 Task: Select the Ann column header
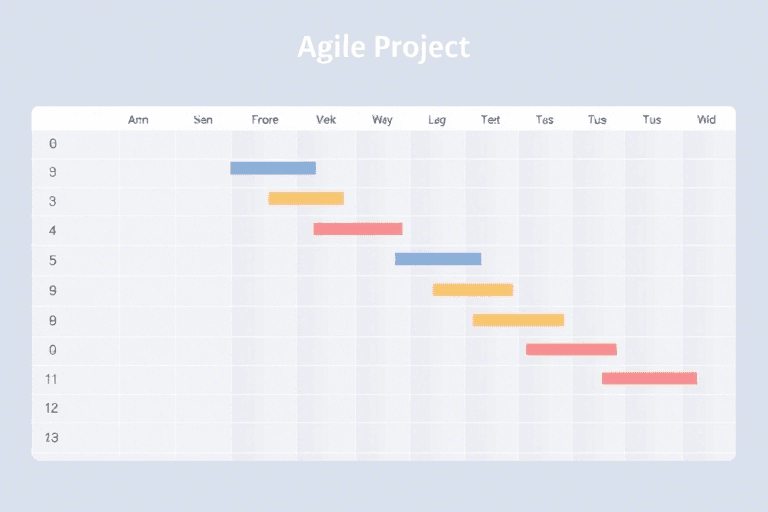click(x=138, y=120)
